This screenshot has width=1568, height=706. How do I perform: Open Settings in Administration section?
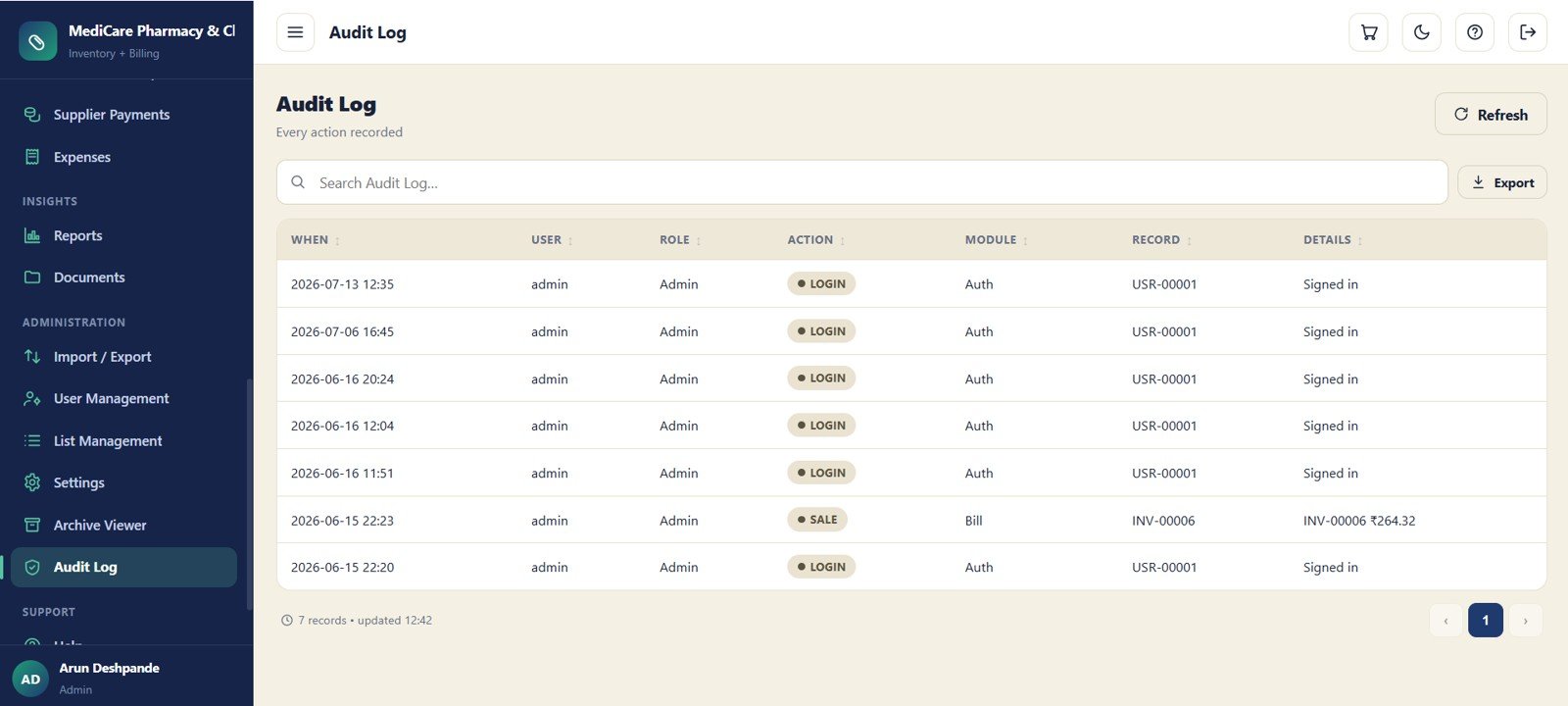point(78,482)
